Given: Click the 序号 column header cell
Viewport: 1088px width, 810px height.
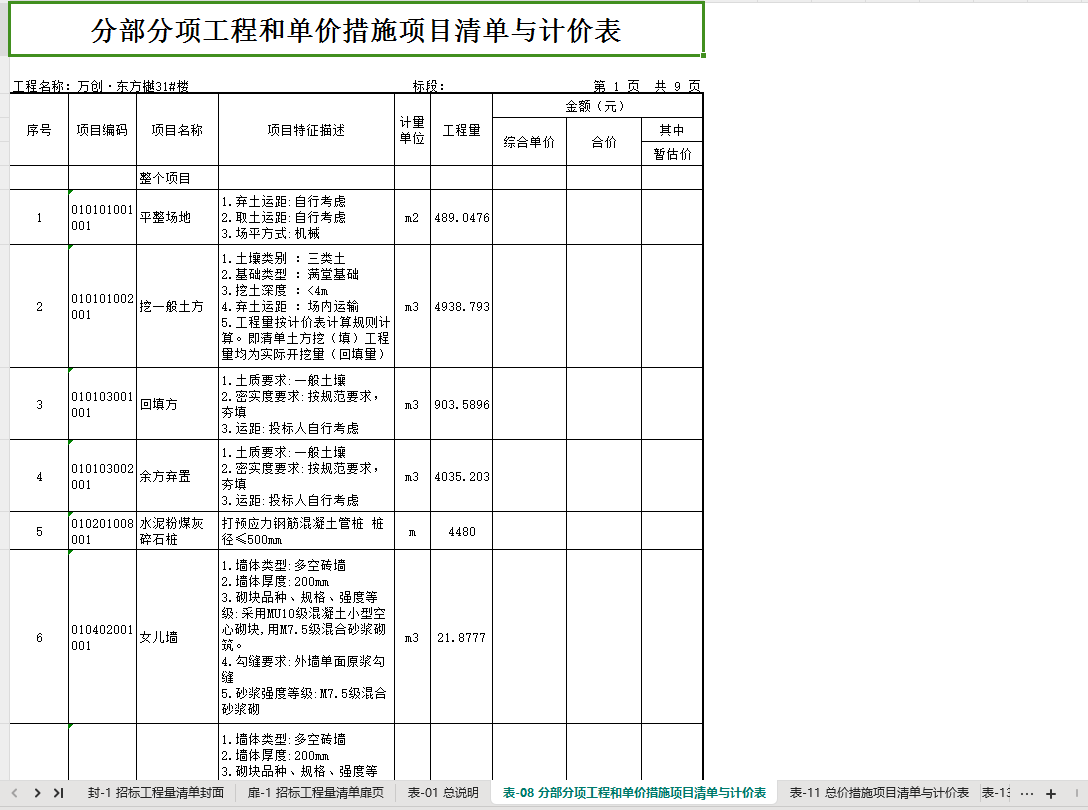Looking at the screenshot, I should click(x=39, y=130).
